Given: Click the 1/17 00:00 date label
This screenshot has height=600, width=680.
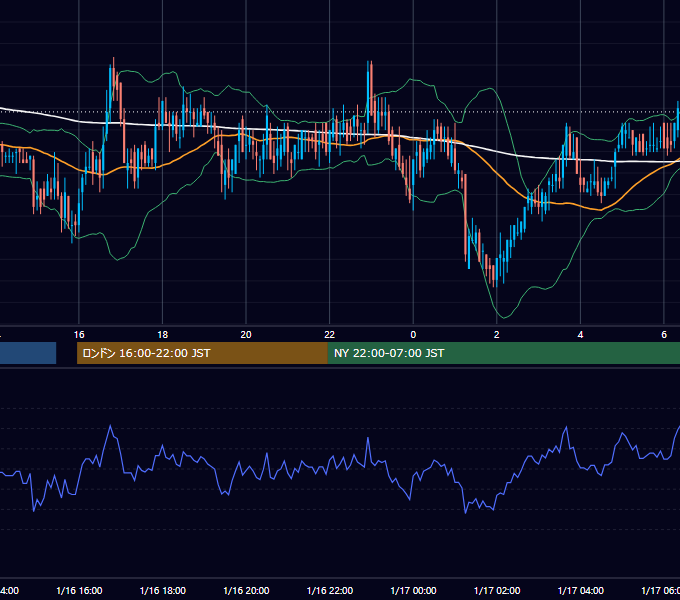Looking at the screenshot, I should point(413,590).
